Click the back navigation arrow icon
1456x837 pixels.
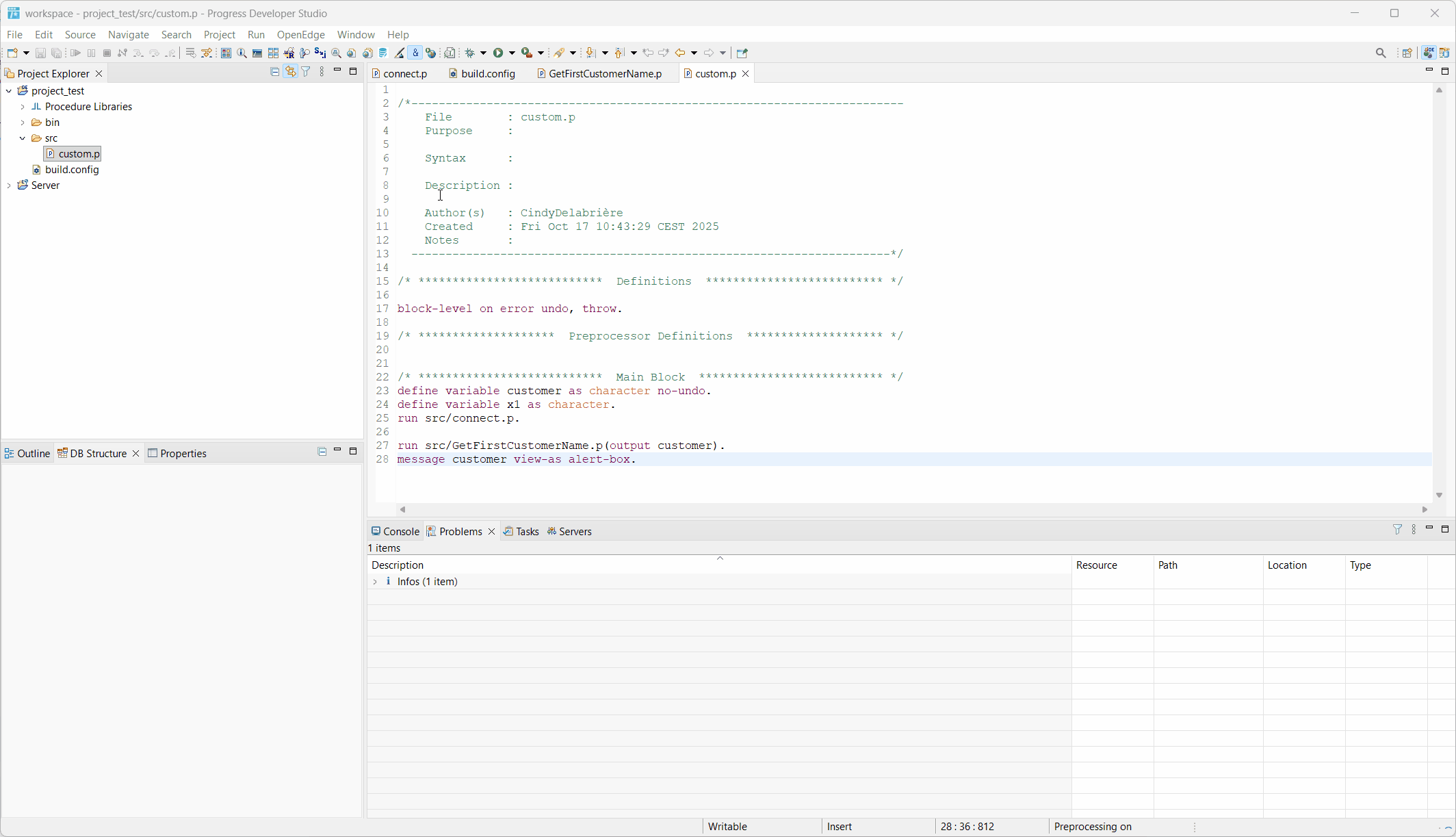tap(679, 53)
